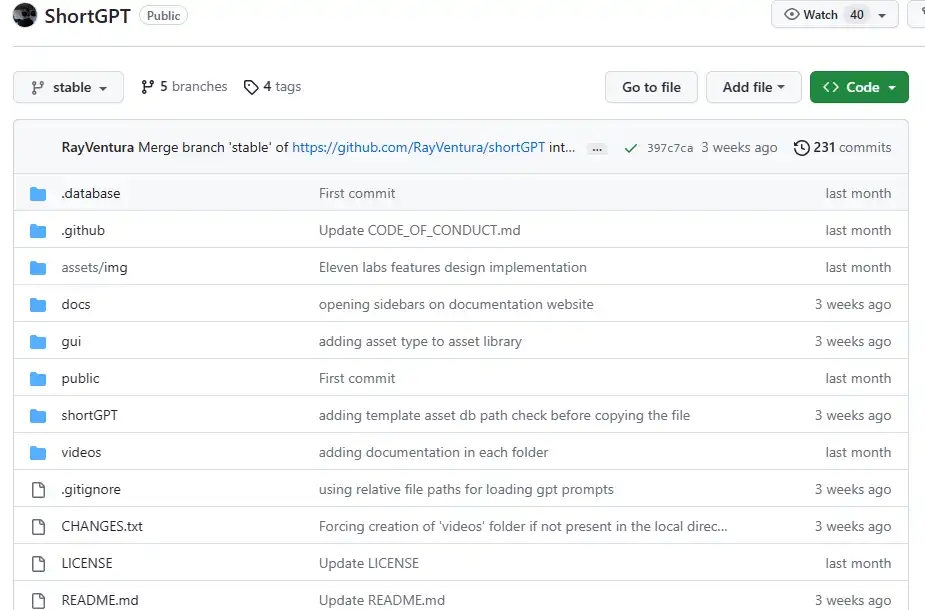The width and height of the screenshot is (925, 610).
Task: View the 5 branches list
Action: (x=184, y=87)
